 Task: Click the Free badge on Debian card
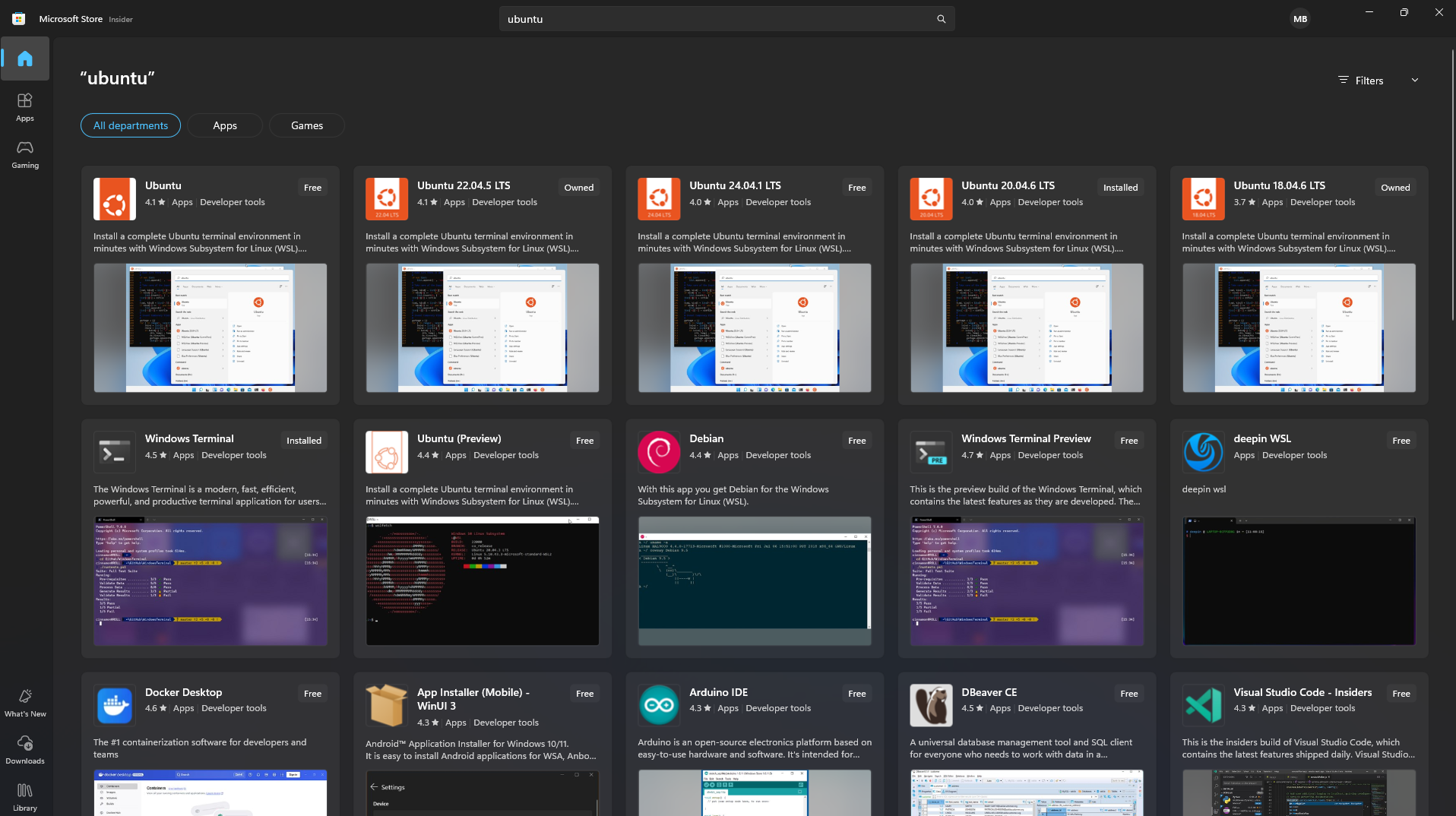[x=857, y=441]
